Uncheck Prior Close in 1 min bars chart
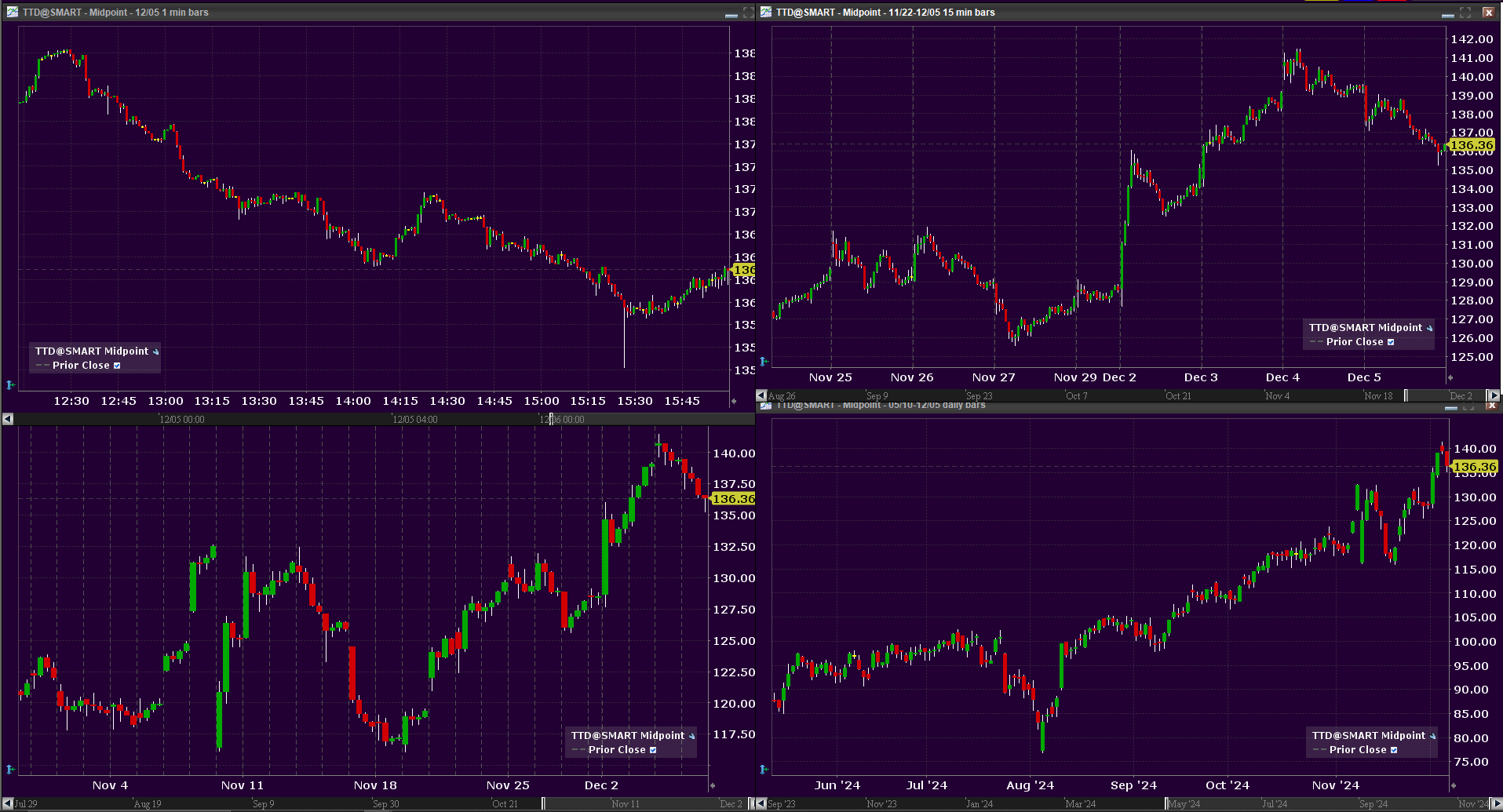Screen dimensions: 1503x812 click(x=117, y=366)
